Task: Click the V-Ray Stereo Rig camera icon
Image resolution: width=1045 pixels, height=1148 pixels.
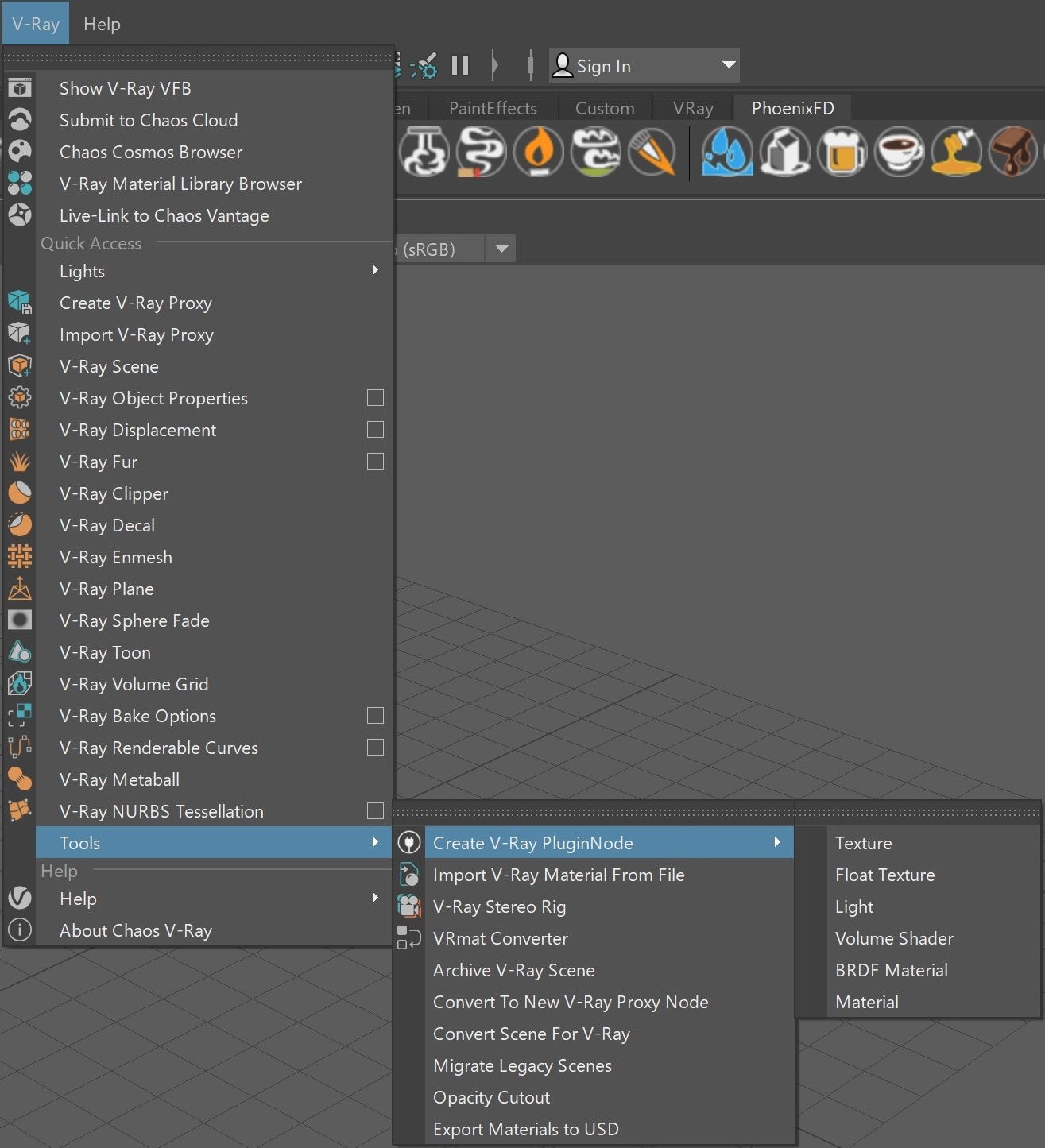Action: coord(409,906)
